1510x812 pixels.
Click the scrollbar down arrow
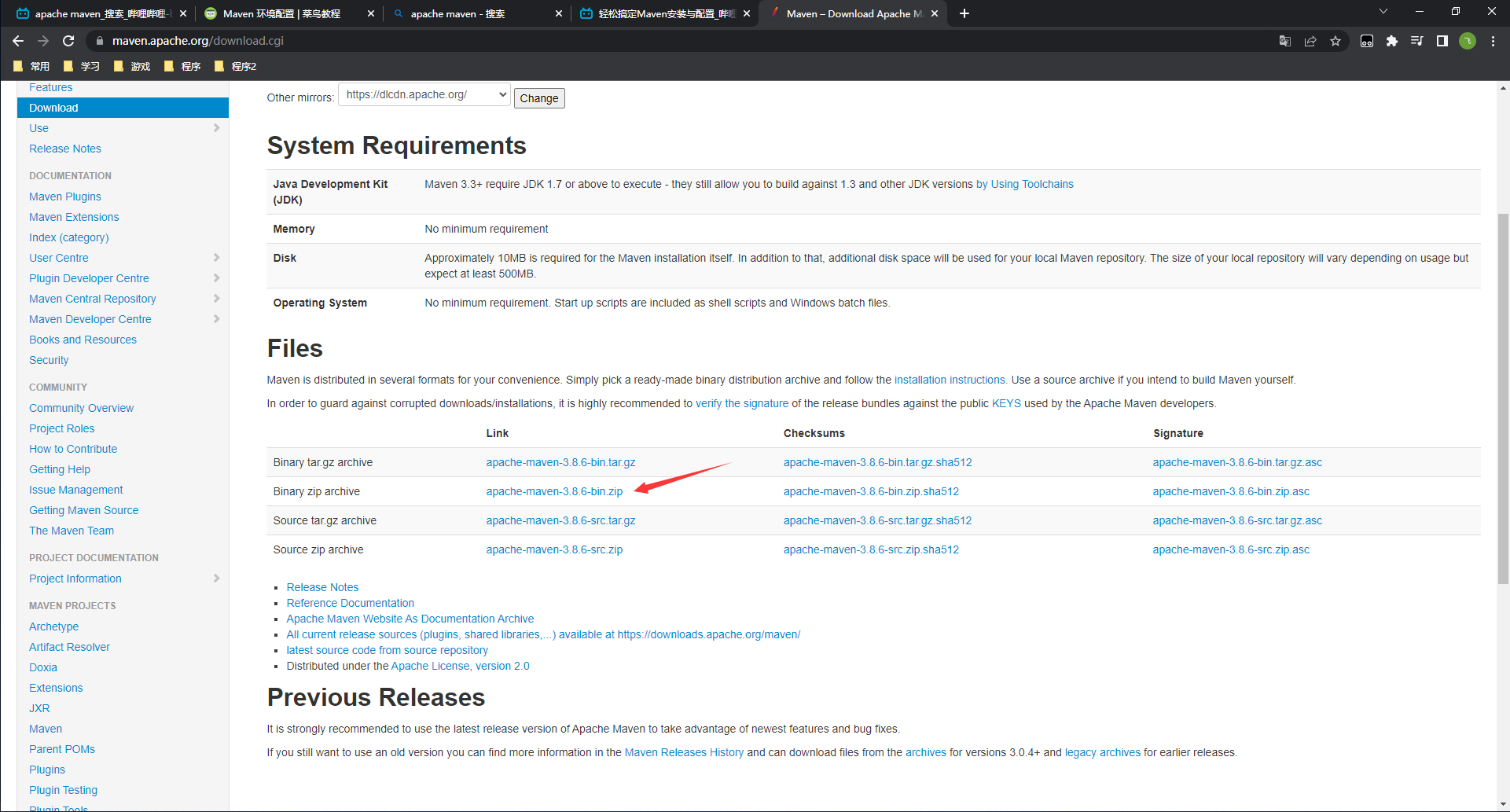click(1503, 804)
